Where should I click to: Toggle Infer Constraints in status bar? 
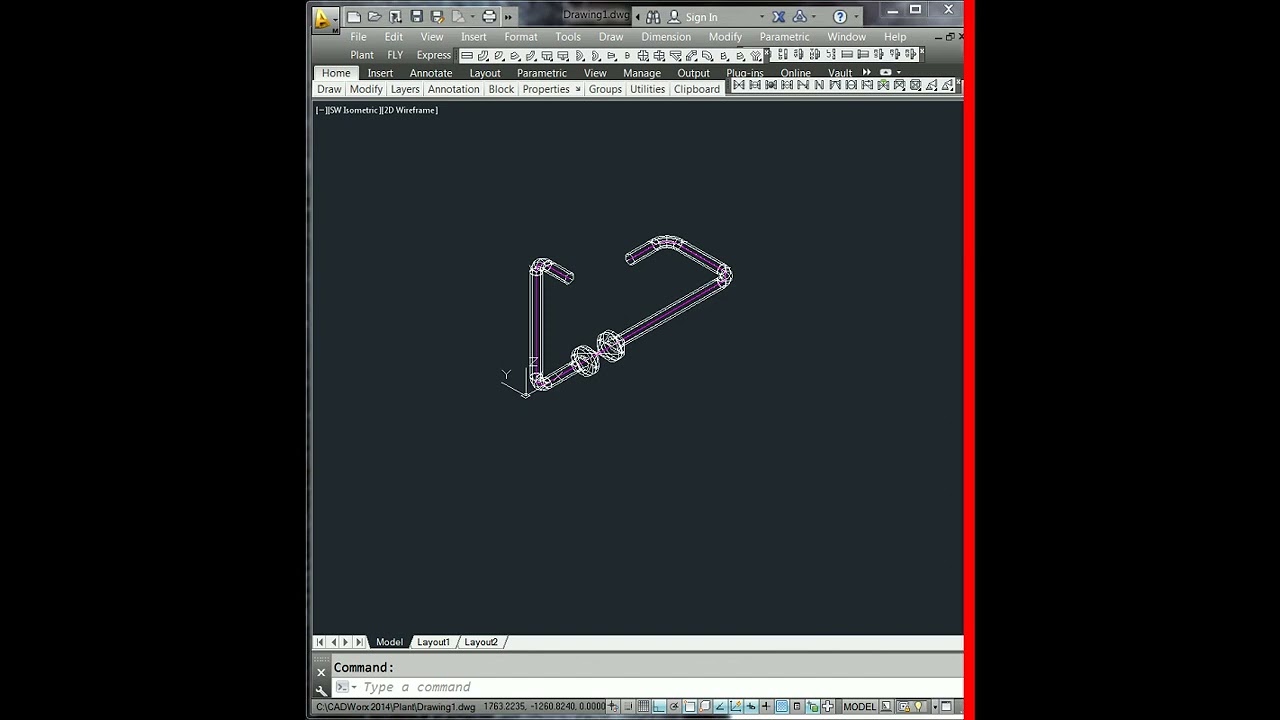[x=612, y=706]
